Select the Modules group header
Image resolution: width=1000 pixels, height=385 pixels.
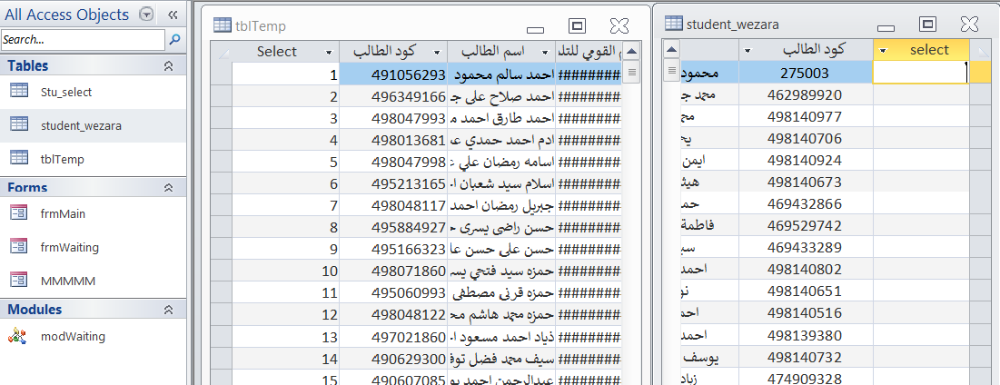click(93, 309)
